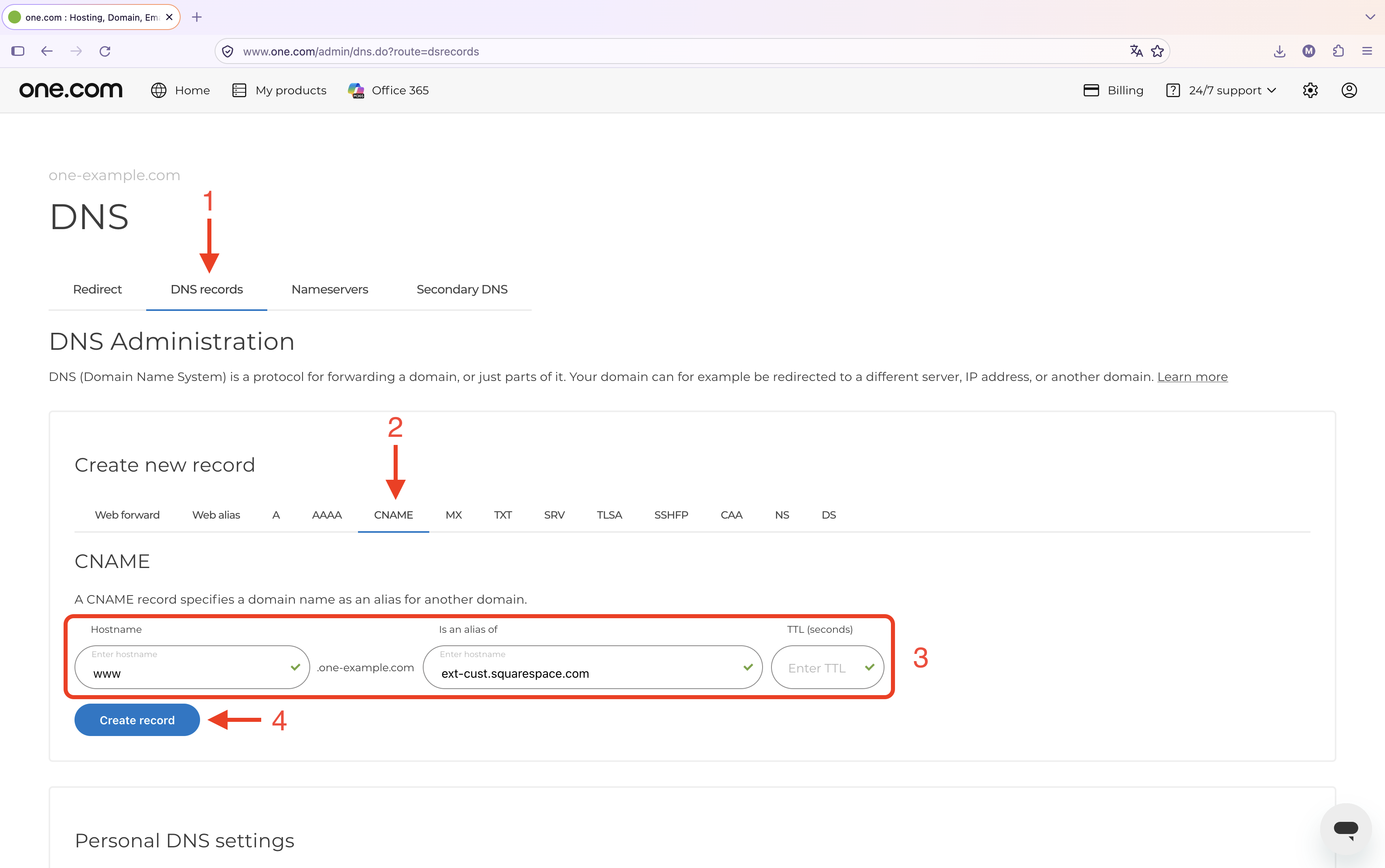The height and width of the screenshot is (868, 1385).
Task: Open the browser hamburger menu
Action: (1367, 51)
